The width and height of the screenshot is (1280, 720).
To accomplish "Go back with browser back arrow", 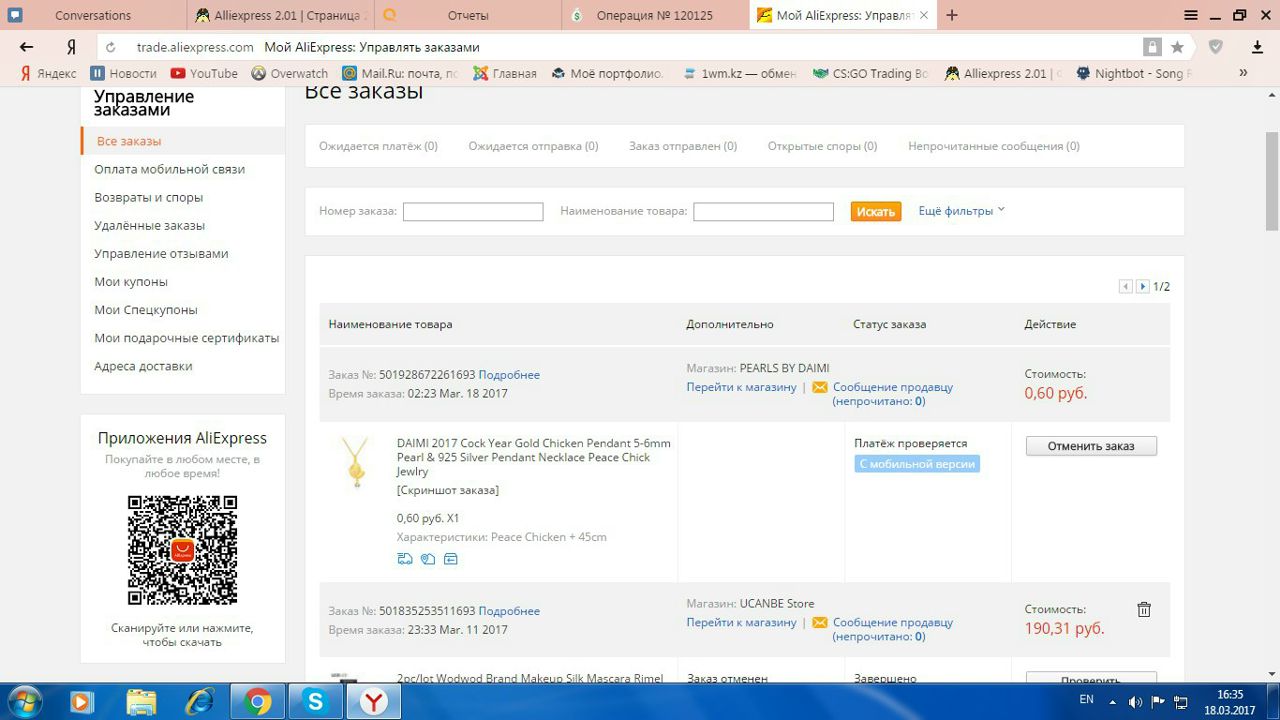I will (x=27, y=47).
